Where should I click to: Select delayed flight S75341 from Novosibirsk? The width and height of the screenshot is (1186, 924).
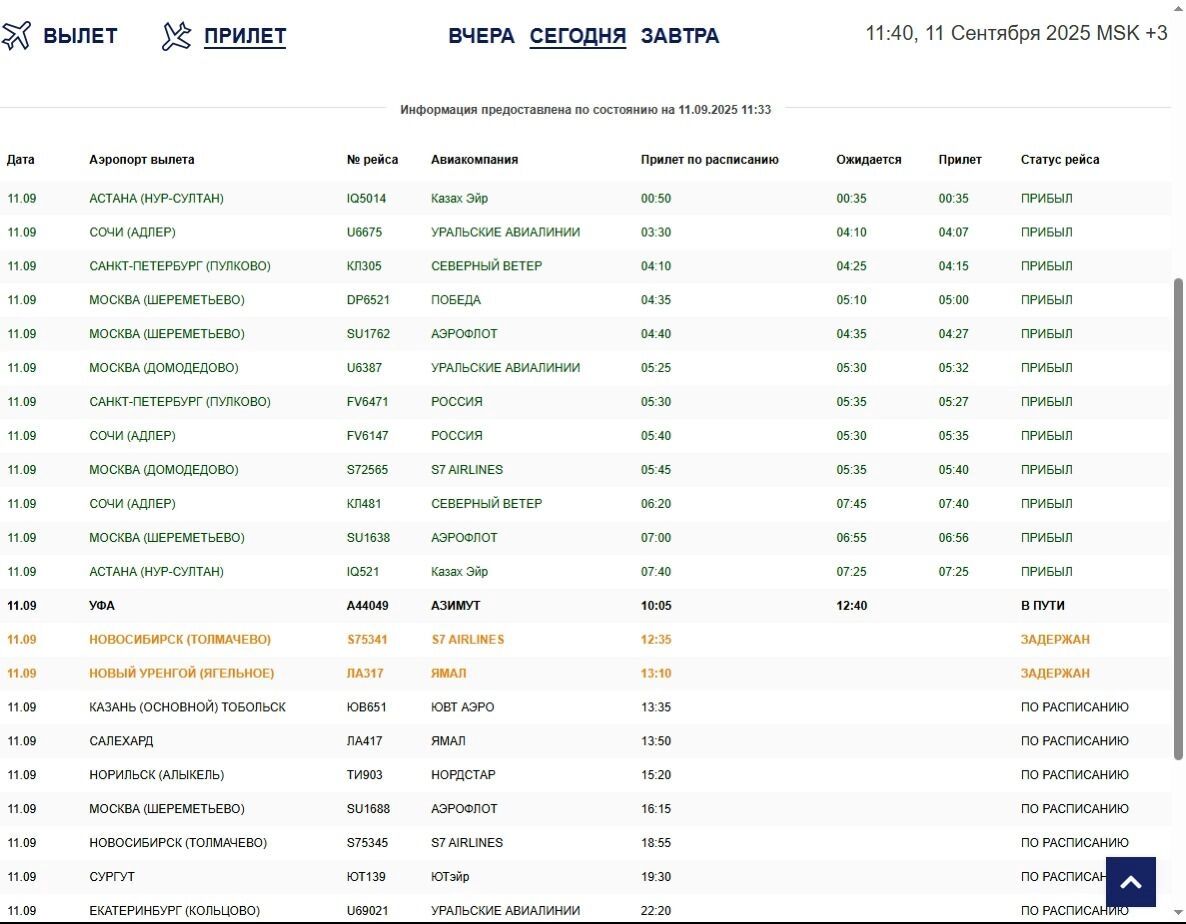click(367, 640)
